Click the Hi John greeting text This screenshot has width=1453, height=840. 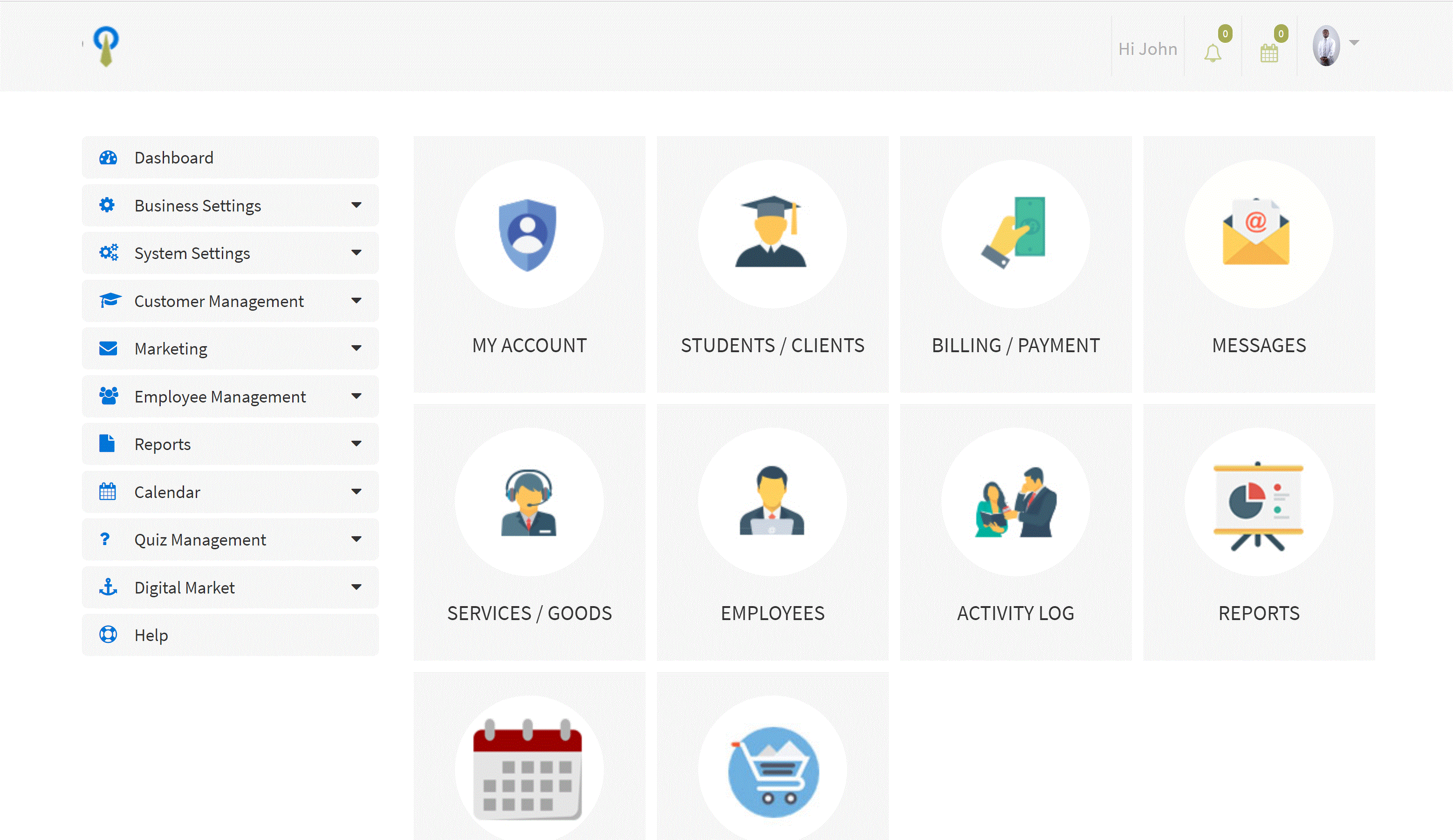pyautogui.click(x=1147, y=49)
